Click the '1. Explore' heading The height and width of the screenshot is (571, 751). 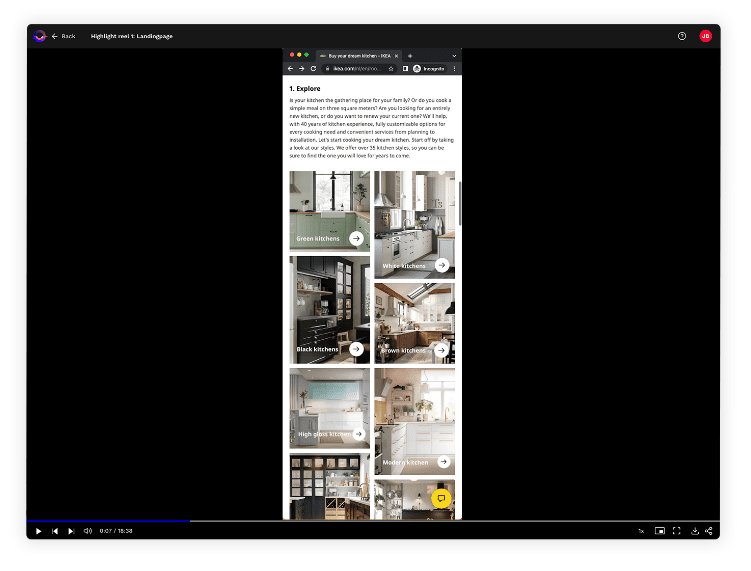point(305,89)
